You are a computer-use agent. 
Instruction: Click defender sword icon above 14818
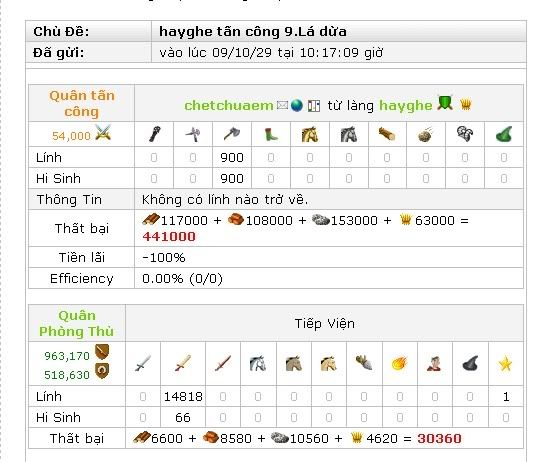pyautogui.click(x=183, y=363)
